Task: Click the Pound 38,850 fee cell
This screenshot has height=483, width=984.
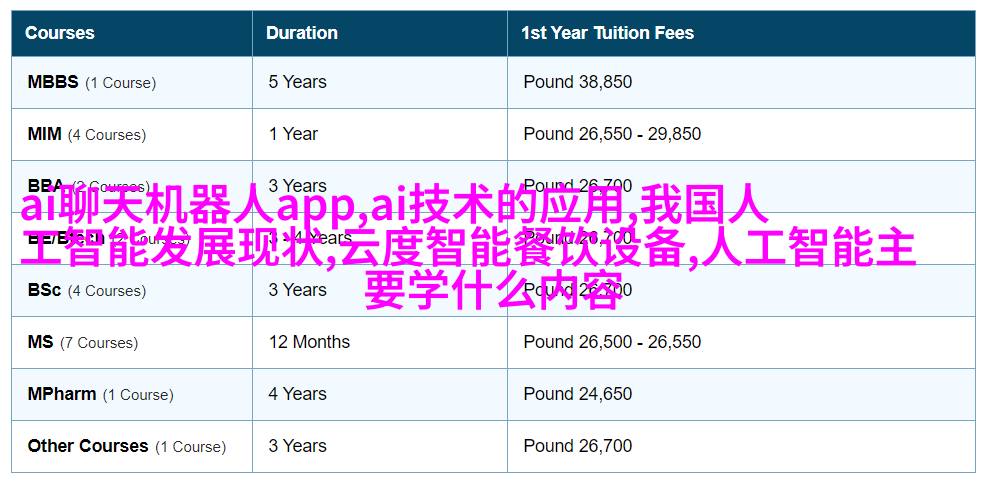Action: pos(577,82)
